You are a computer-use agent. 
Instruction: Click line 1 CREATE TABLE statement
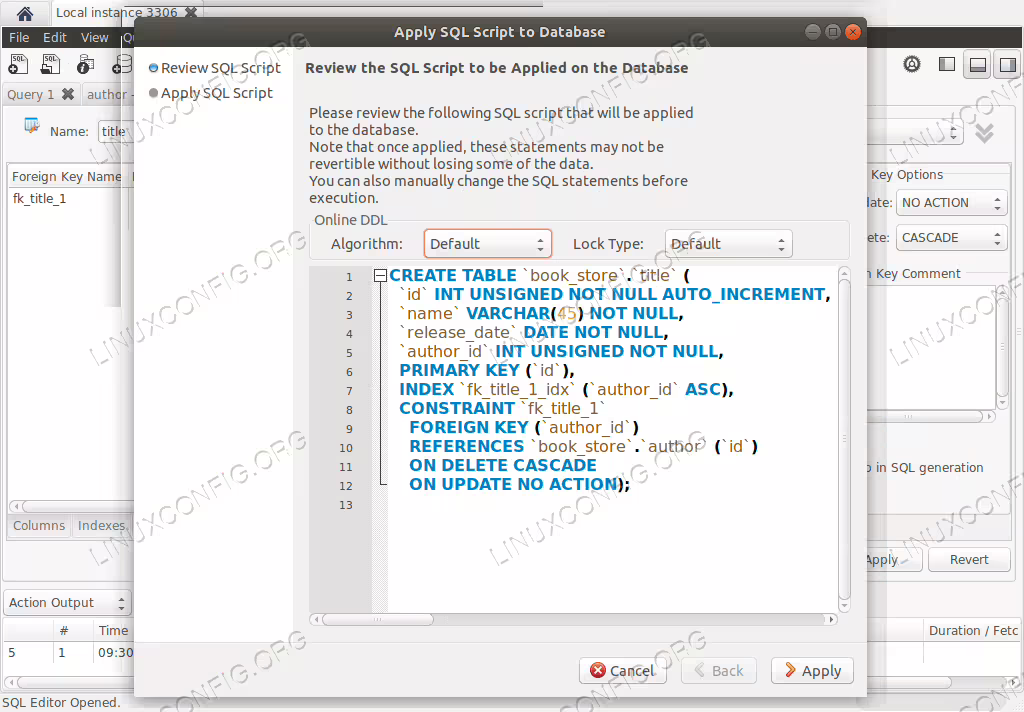[539, 276]
